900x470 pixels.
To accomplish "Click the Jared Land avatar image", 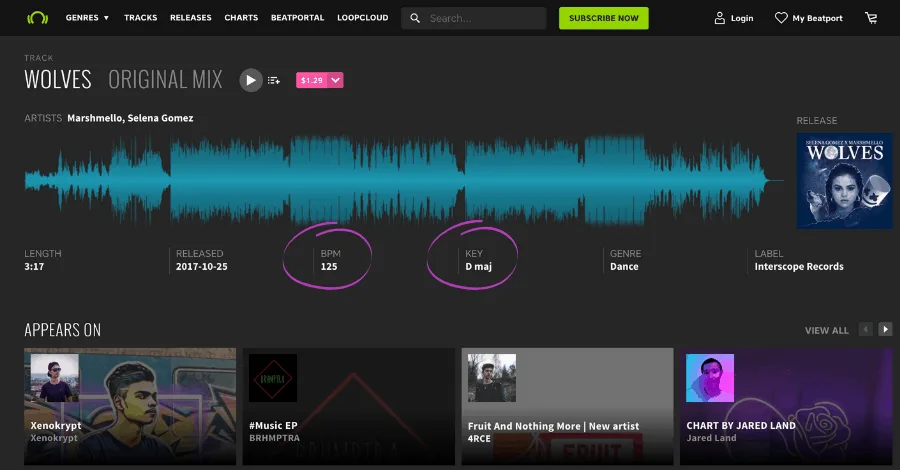I will [x=710, y=378].
